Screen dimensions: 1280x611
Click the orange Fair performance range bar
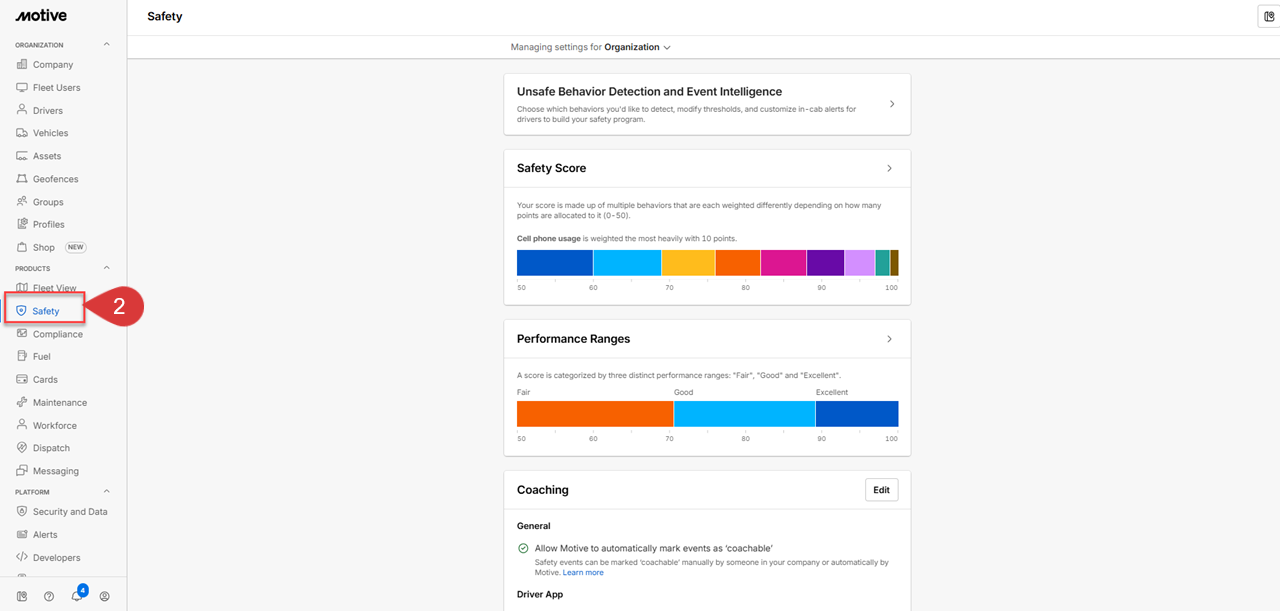click(x=594, y=414)
